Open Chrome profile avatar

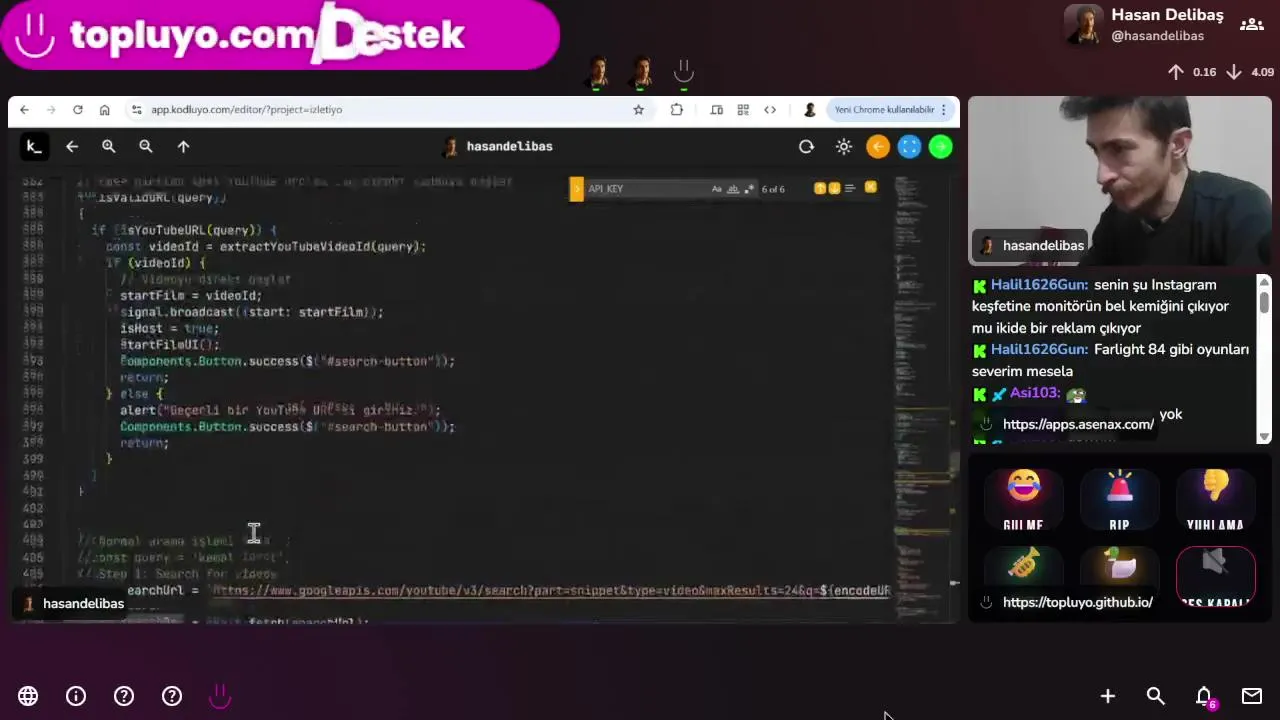coord(810,110)
